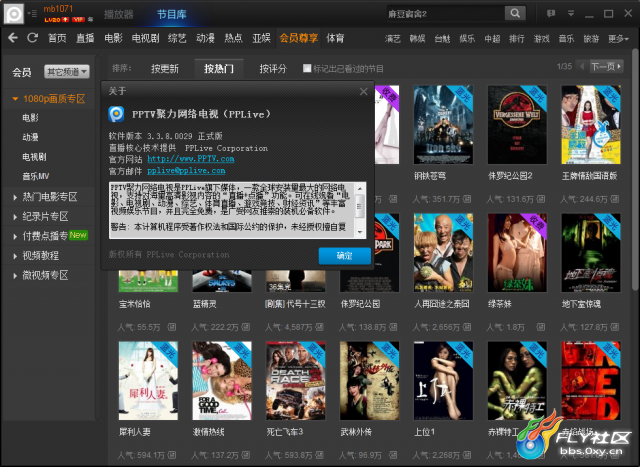The height and width of the screenshot is (467, 640).
Task: Expand the 纪录片专区 tree node
Action: coord(15,217)
